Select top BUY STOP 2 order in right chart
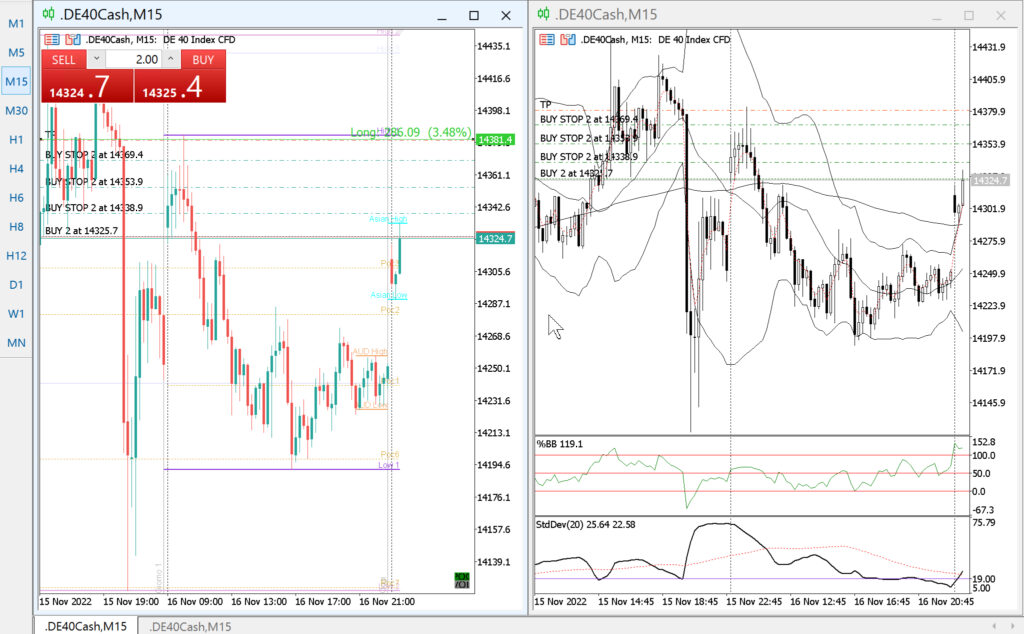 [588, 119]
